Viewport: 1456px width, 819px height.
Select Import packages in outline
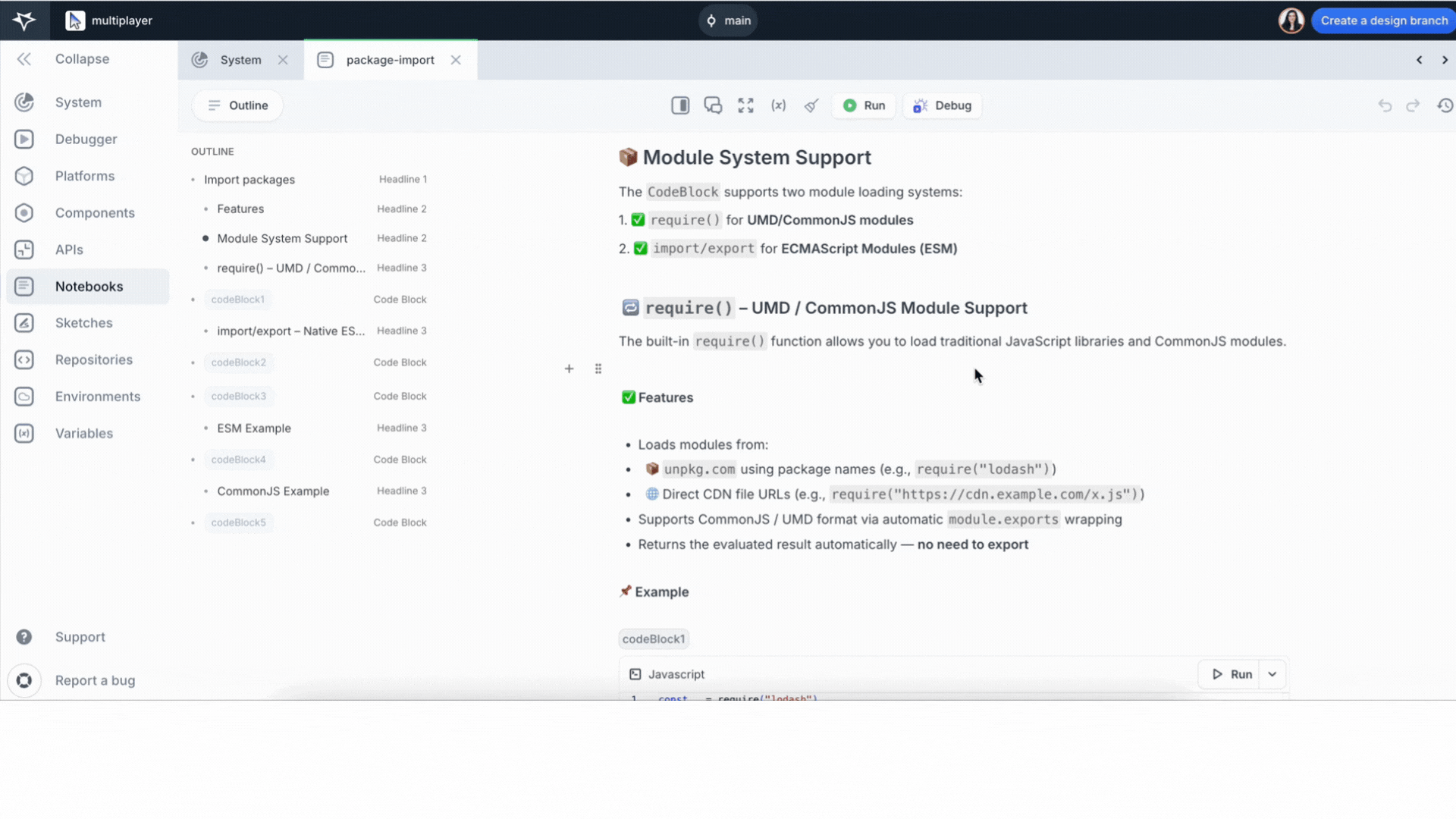click(249, 180)
